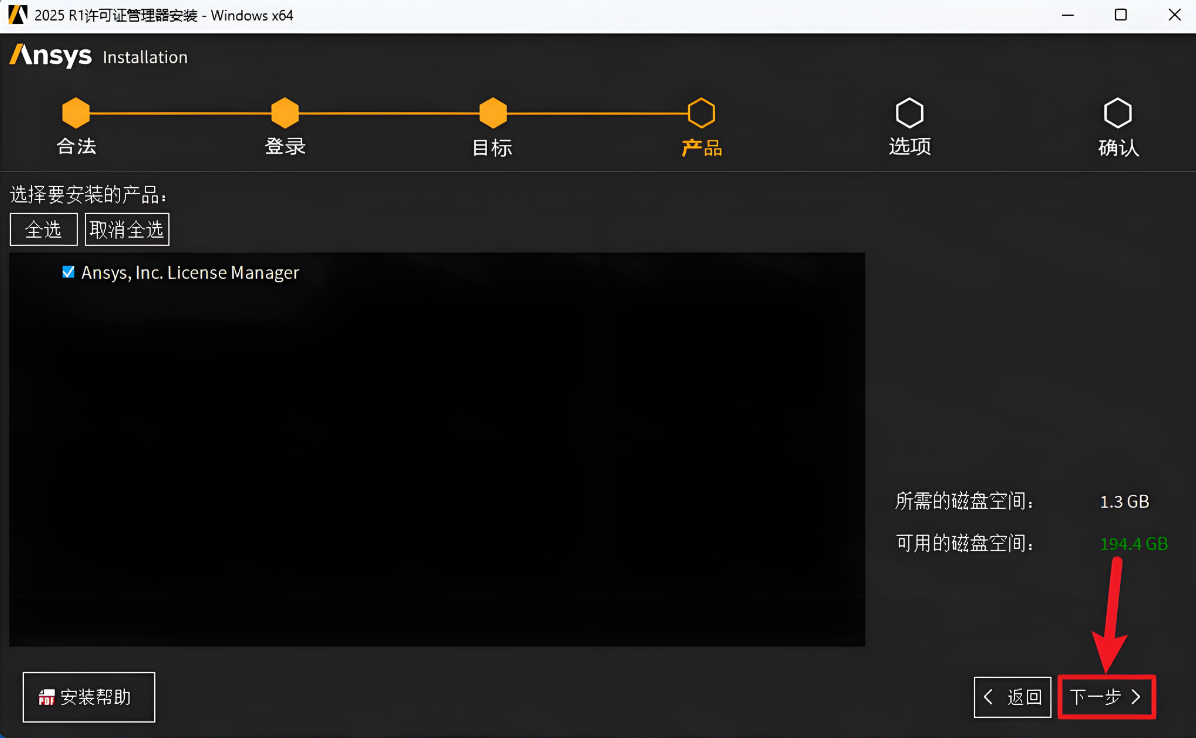Click the 登录 step hexagon icon

tap(285, 113)
